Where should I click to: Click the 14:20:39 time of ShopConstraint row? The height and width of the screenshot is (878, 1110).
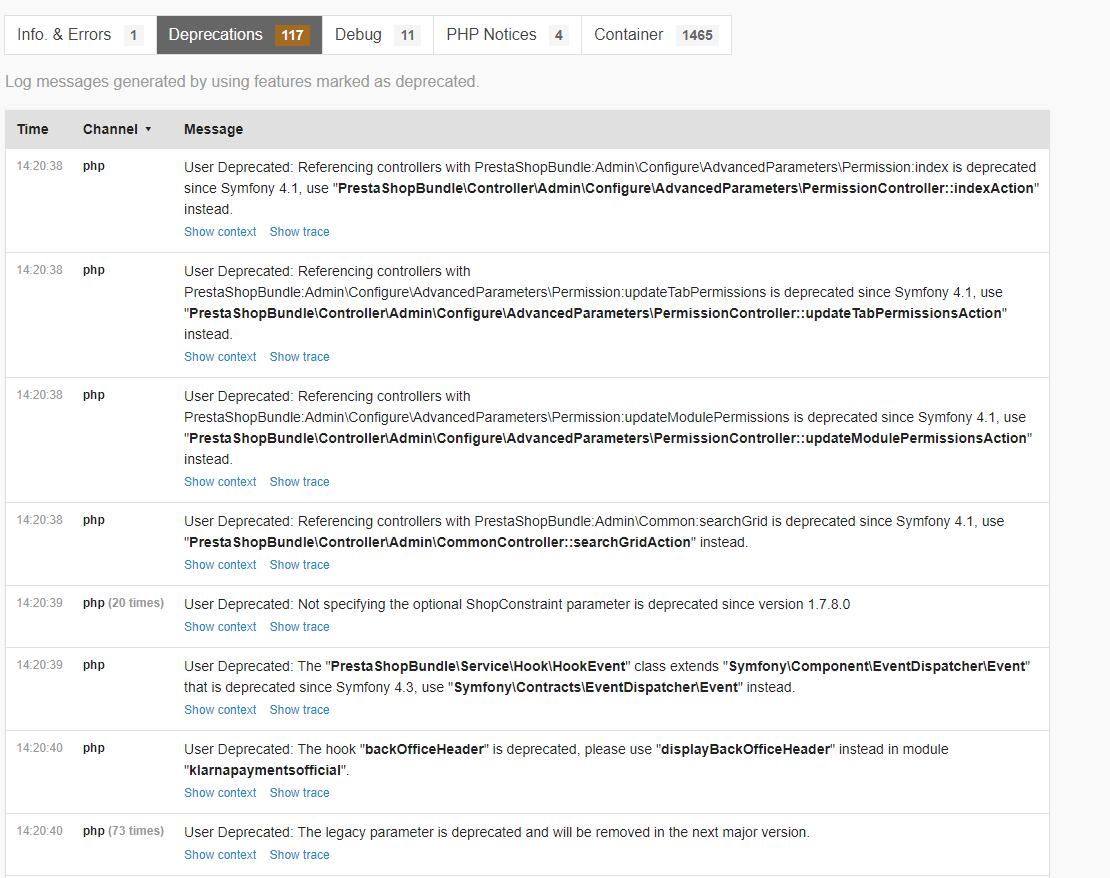[x=40, y=603]
